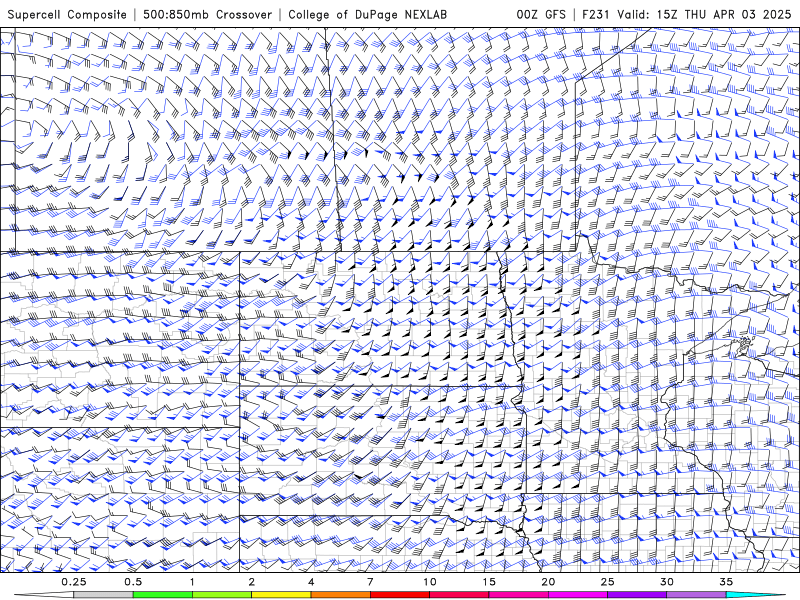Select the gray color bar segment
The width and height of the screenshot is (800, 600).
(x=103, y=595)
